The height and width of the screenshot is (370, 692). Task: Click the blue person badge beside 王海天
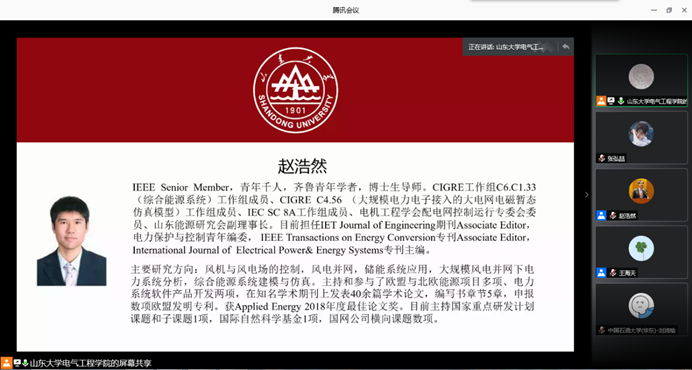[x=601, y=272]
